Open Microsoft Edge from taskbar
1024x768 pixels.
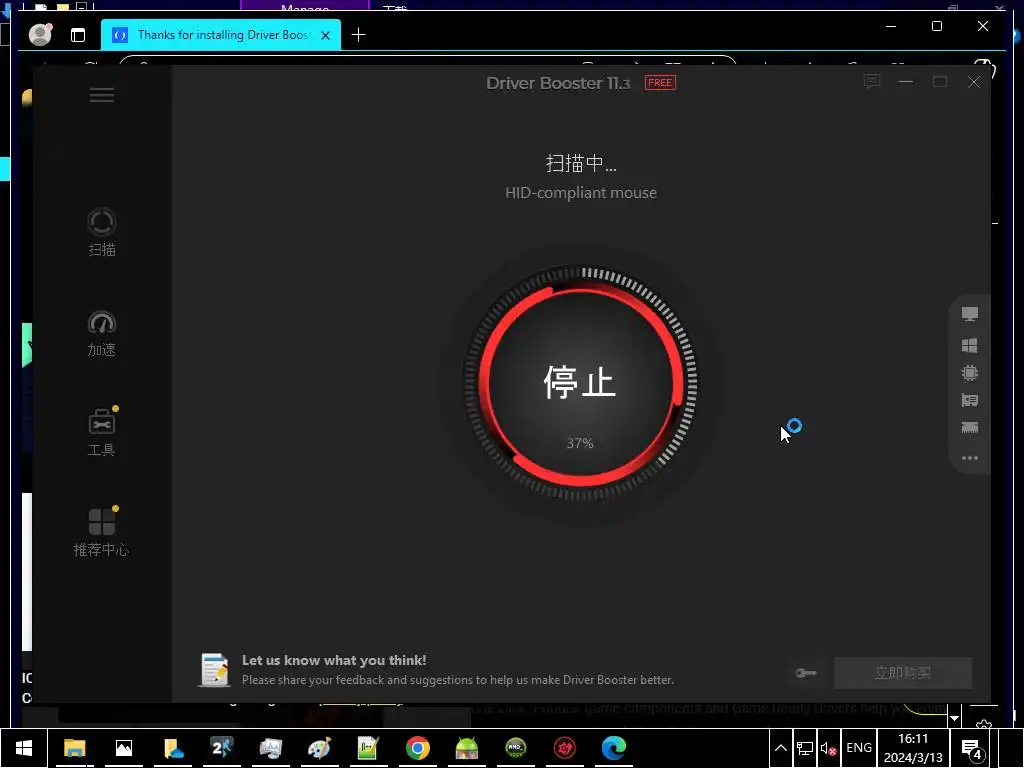tap(613, 748)
